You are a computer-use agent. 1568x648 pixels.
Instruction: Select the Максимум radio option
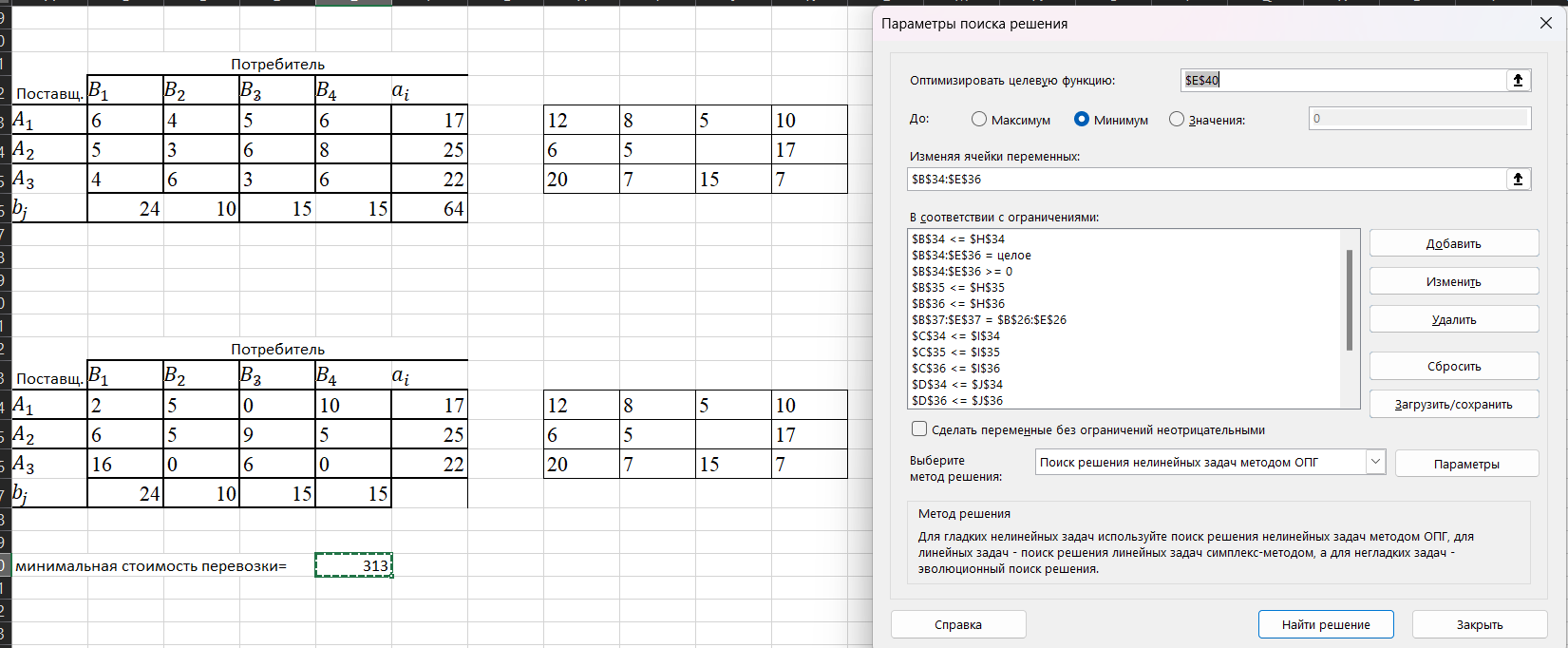pos(979,120)
